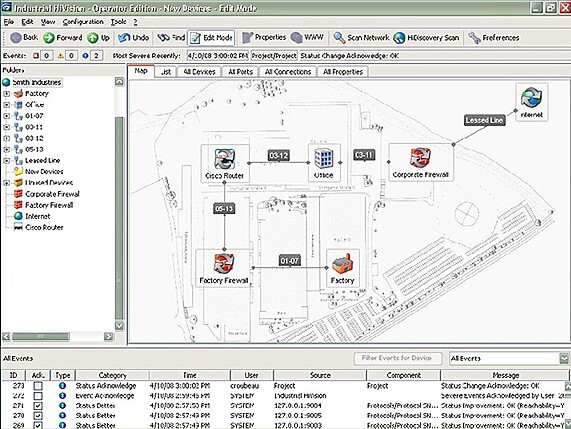Sort events by Time column header
The image size is (571, 429).
point(190,375)
